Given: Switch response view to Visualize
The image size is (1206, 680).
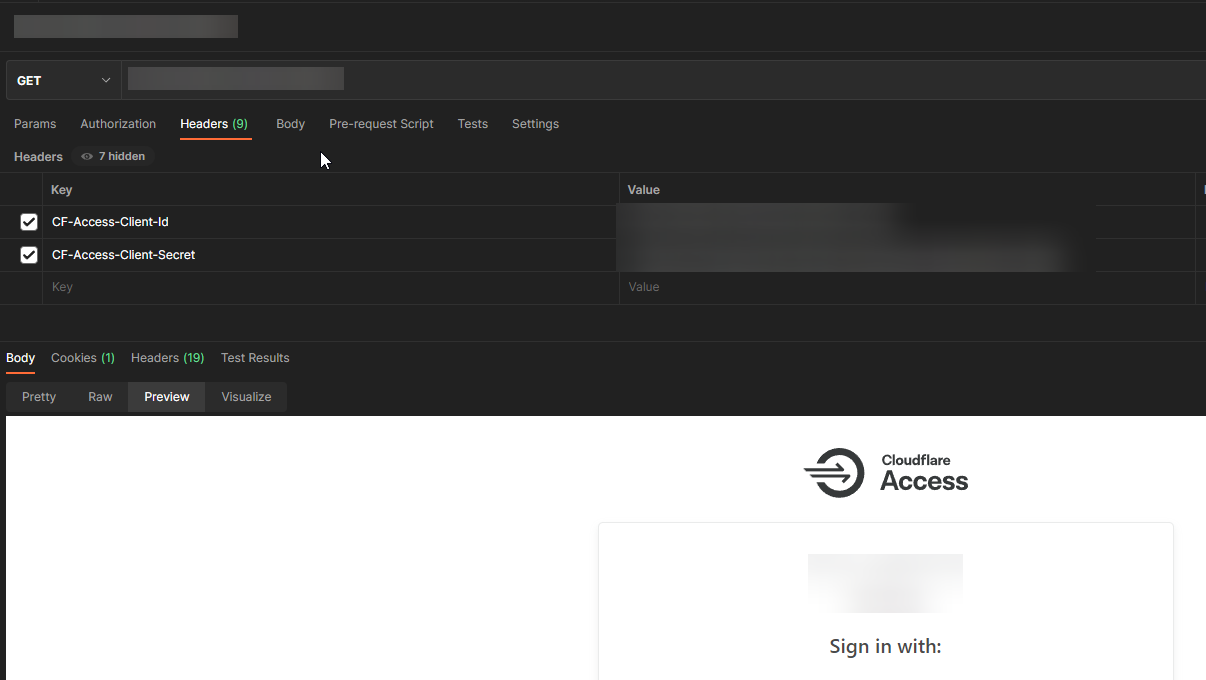Looking at the screenshot, I should pos(246,397).
